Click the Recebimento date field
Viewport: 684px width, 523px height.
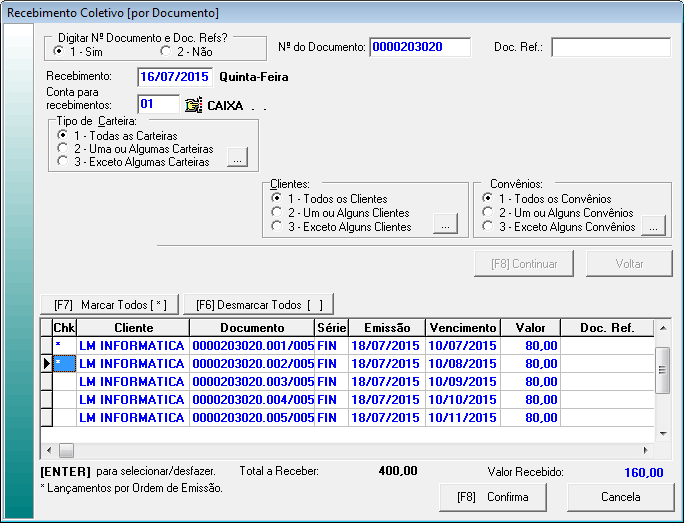click(x=174, y=75)
